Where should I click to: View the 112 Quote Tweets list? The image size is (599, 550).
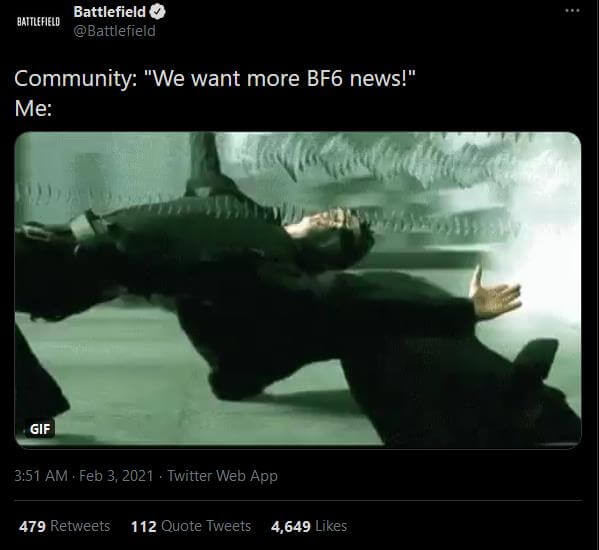pyautogui.click(x=191, y=526)
